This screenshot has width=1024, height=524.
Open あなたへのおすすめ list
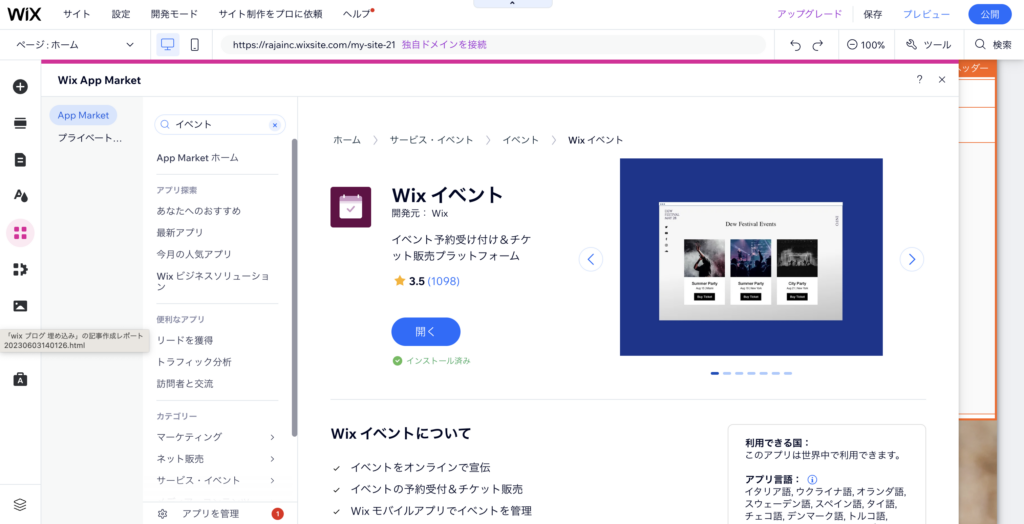[199, 210]
